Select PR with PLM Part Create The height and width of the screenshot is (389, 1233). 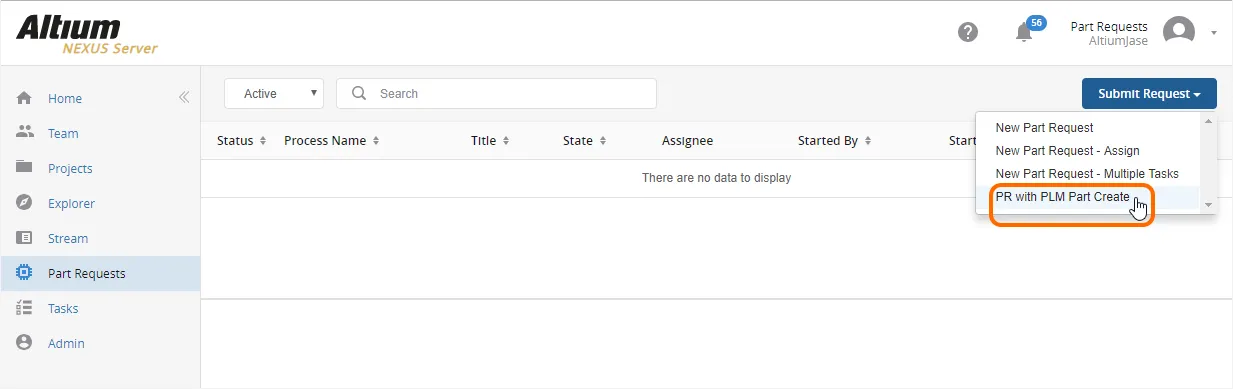click(x=1062, y=197)
